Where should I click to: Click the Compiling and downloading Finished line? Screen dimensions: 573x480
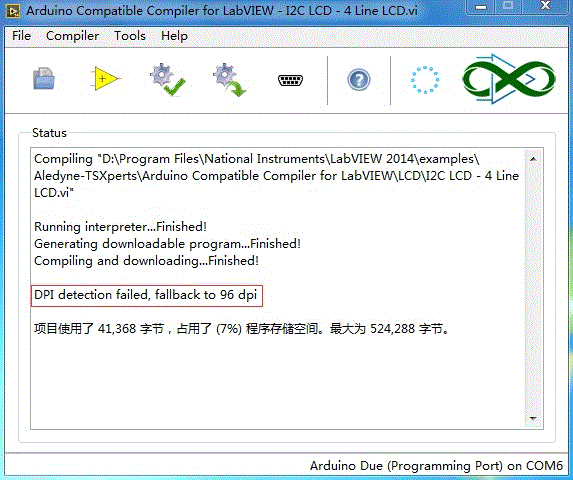tap(146, 261)
